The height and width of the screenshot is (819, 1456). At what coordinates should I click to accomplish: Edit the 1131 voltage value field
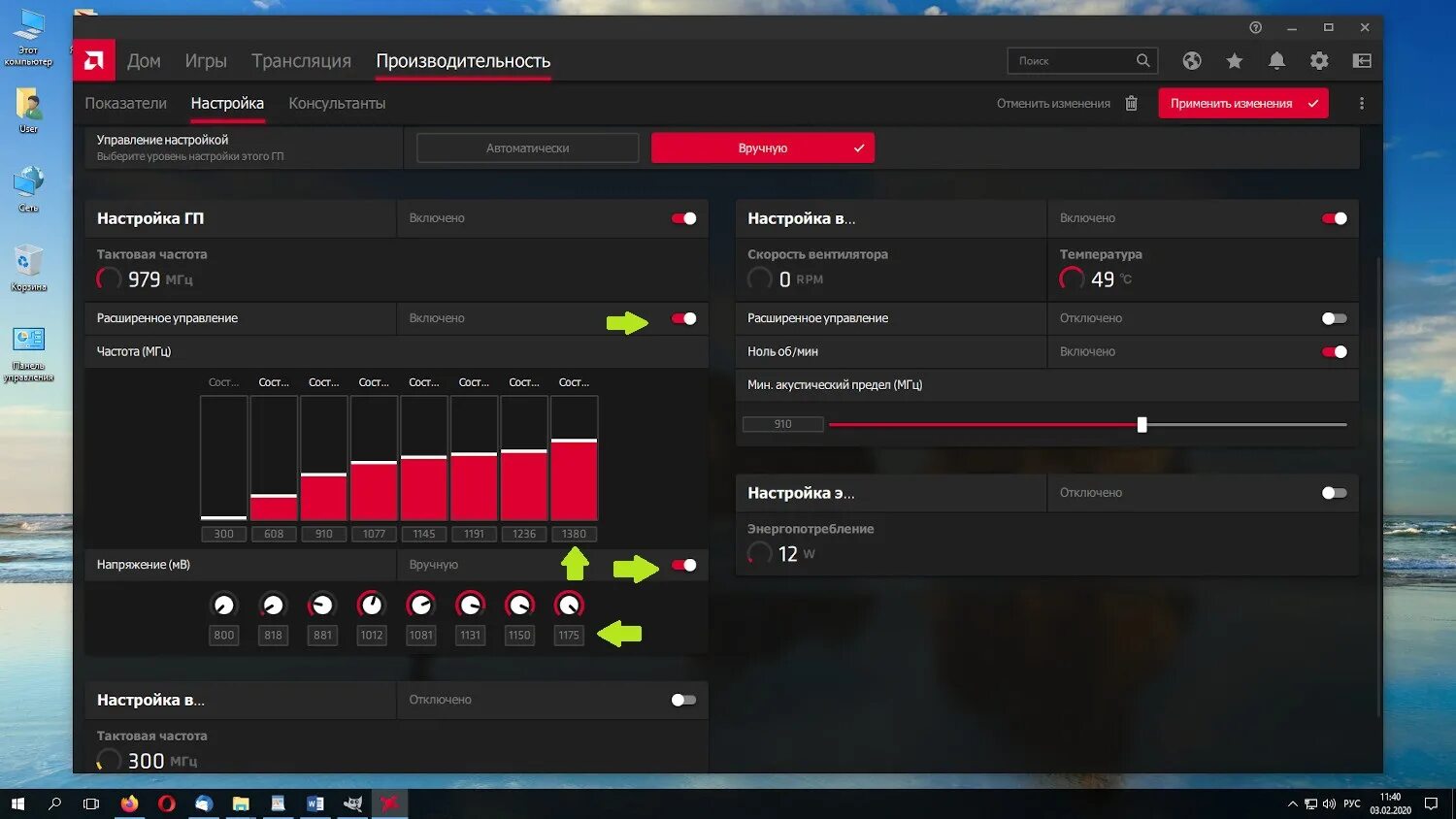(470, 635)
